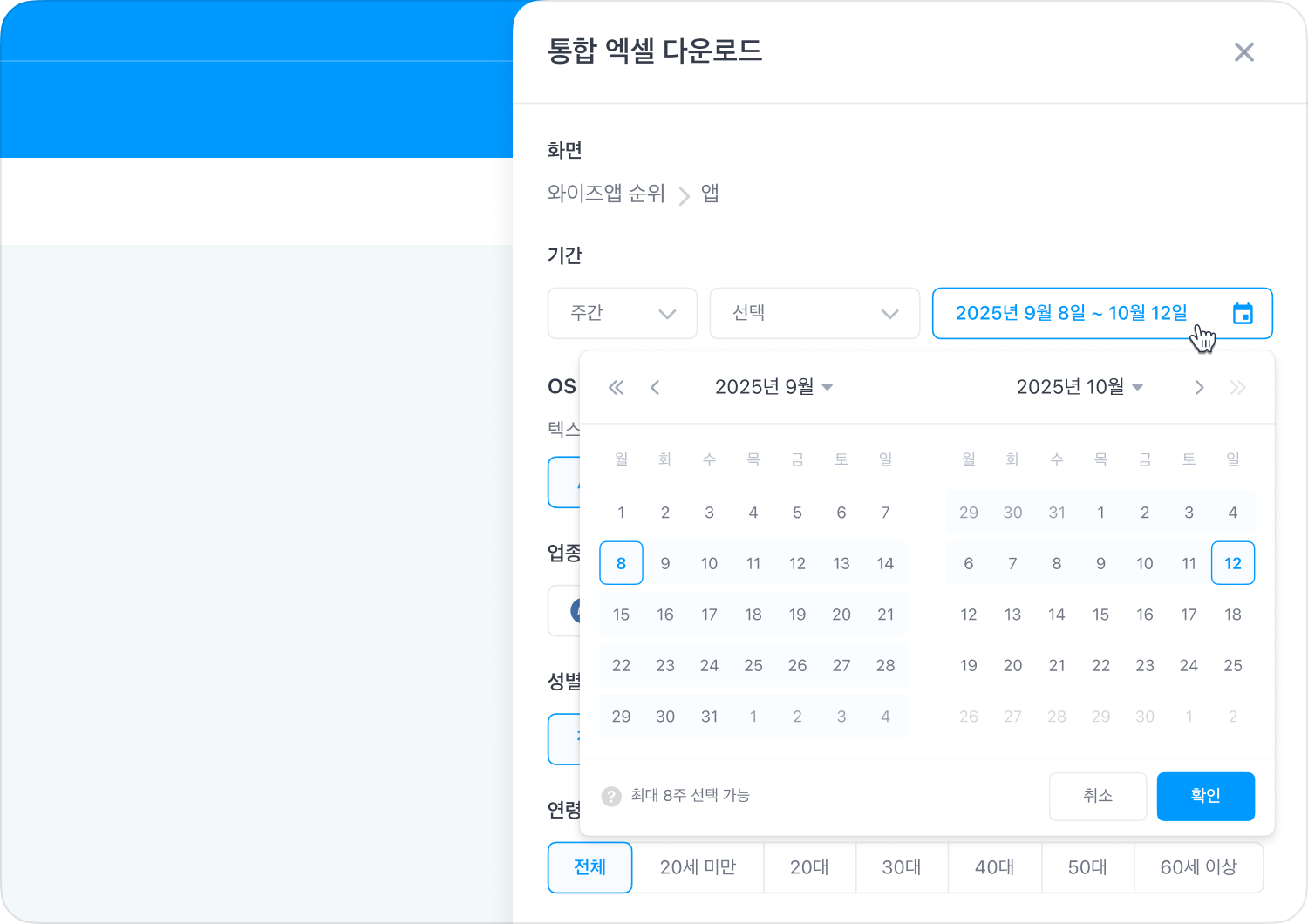Expand the 2025년 10월 month selector
The width and height of the screenshot is (1308, 924).
coord(1080,387)
